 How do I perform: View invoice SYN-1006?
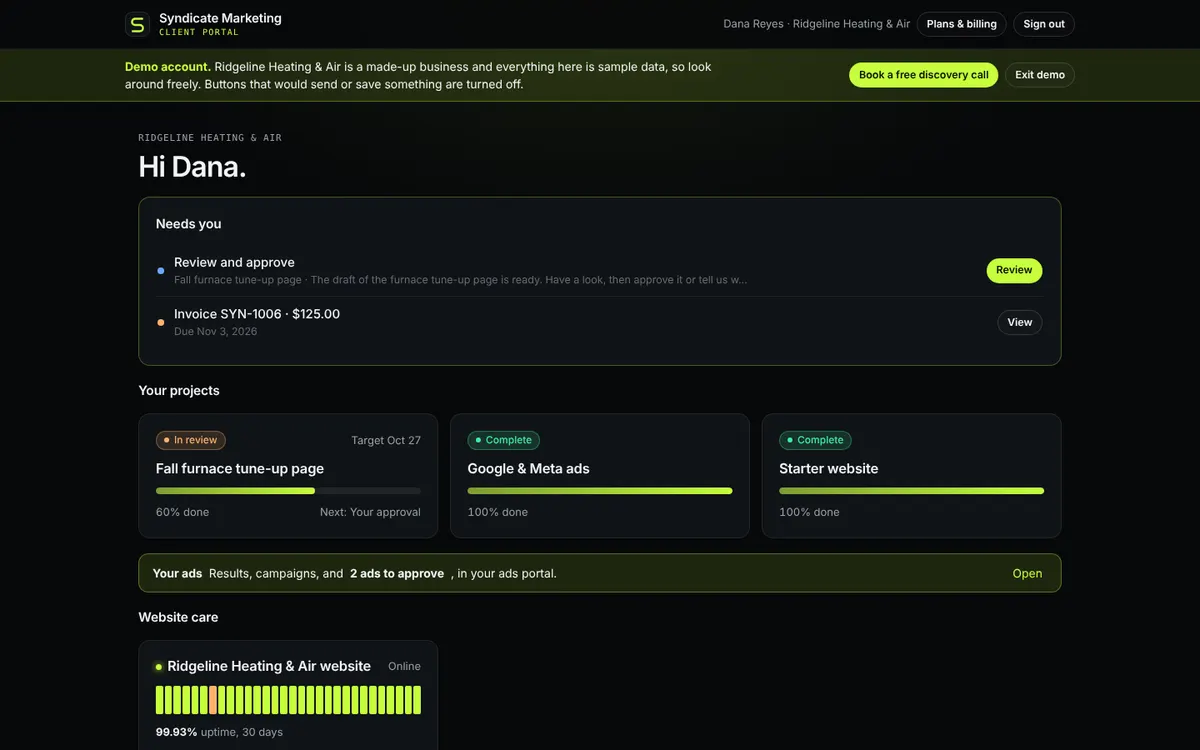coord(1020,322)
